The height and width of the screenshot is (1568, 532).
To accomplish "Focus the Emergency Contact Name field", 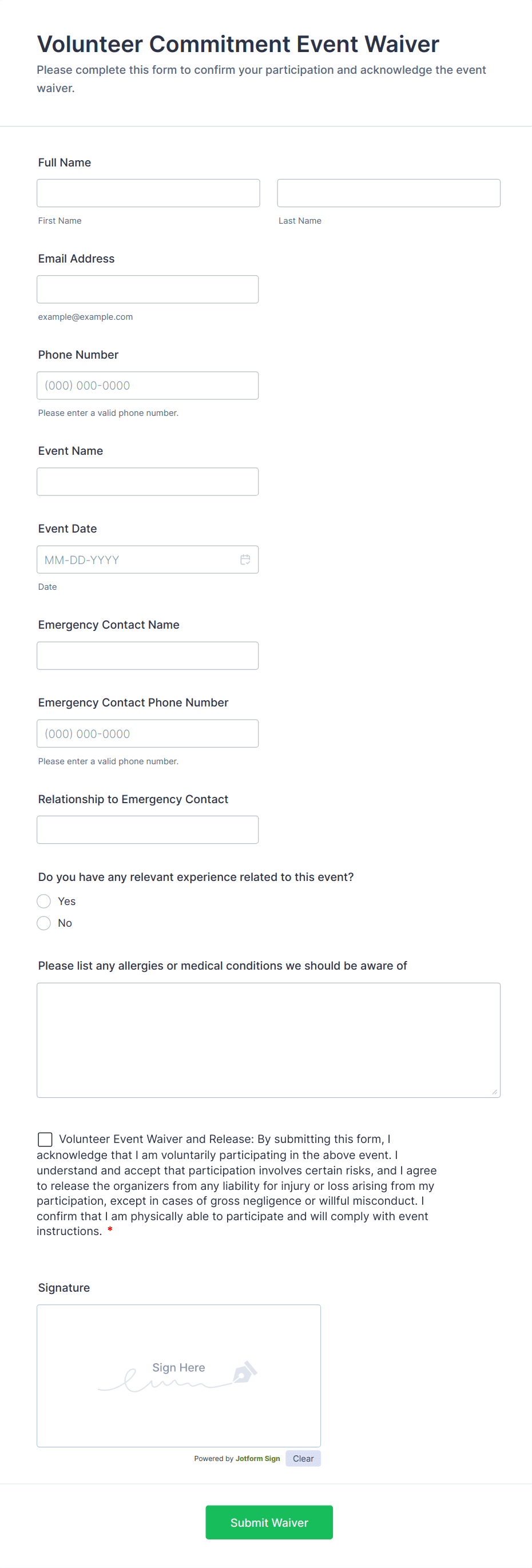I will (x=148, y=656).
